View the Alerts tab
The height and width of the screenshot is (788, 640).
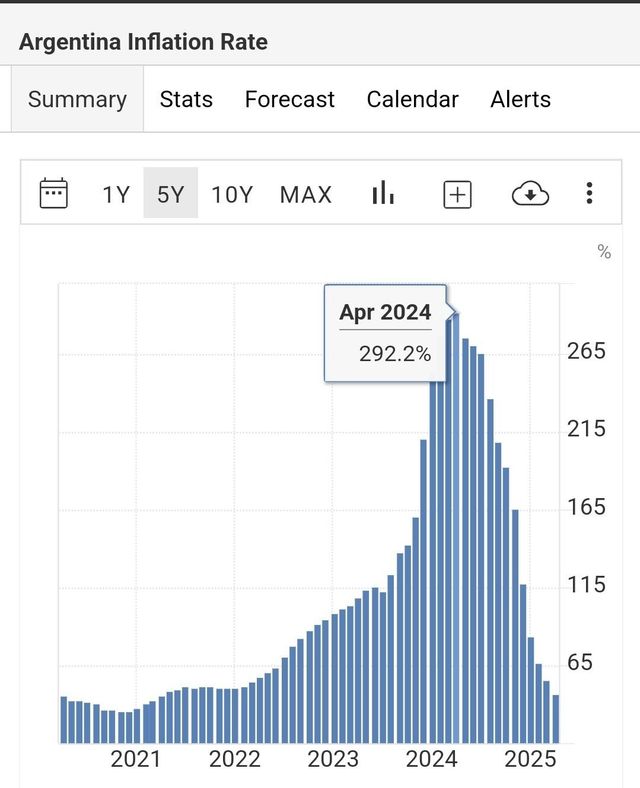coord(520,100)
